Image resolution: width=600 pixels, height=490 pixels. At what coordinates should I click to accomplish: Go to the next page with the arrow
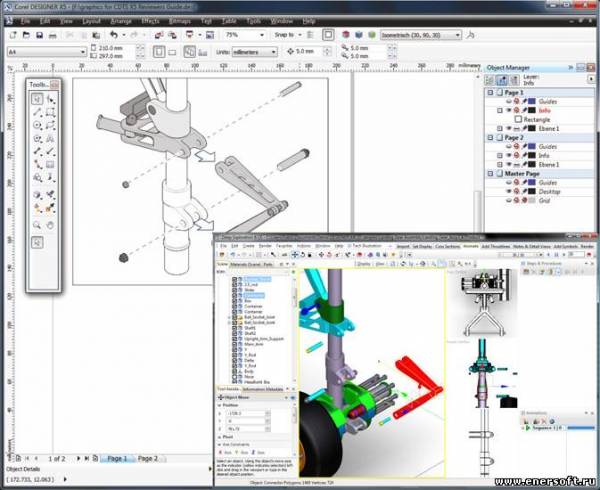tap(78, 458)
